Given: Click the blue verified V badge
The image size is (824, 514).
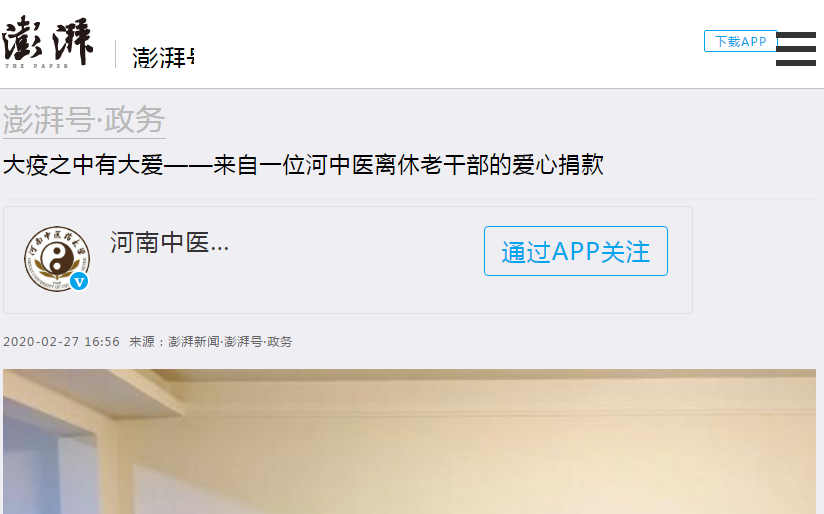Looking at the screenshot, I should (x=79, y=282).
